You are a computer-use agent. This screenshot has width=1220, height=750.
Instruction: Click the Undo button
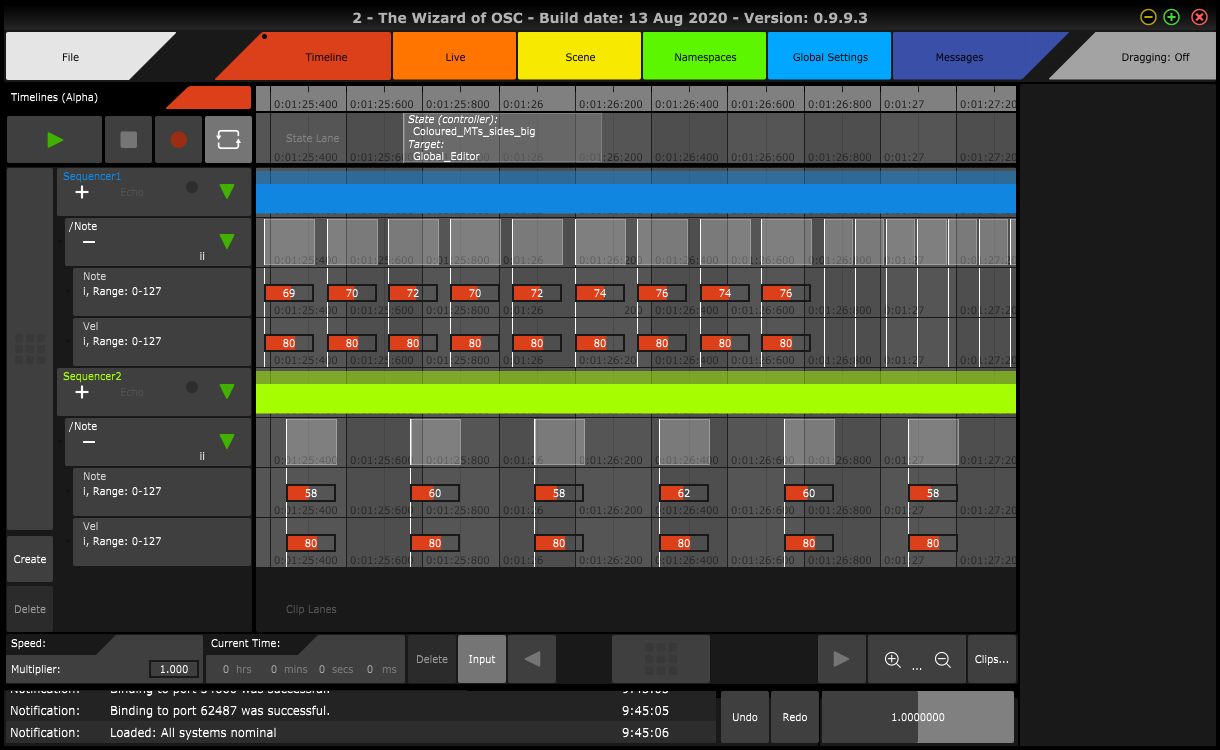(x=745, y=717)
